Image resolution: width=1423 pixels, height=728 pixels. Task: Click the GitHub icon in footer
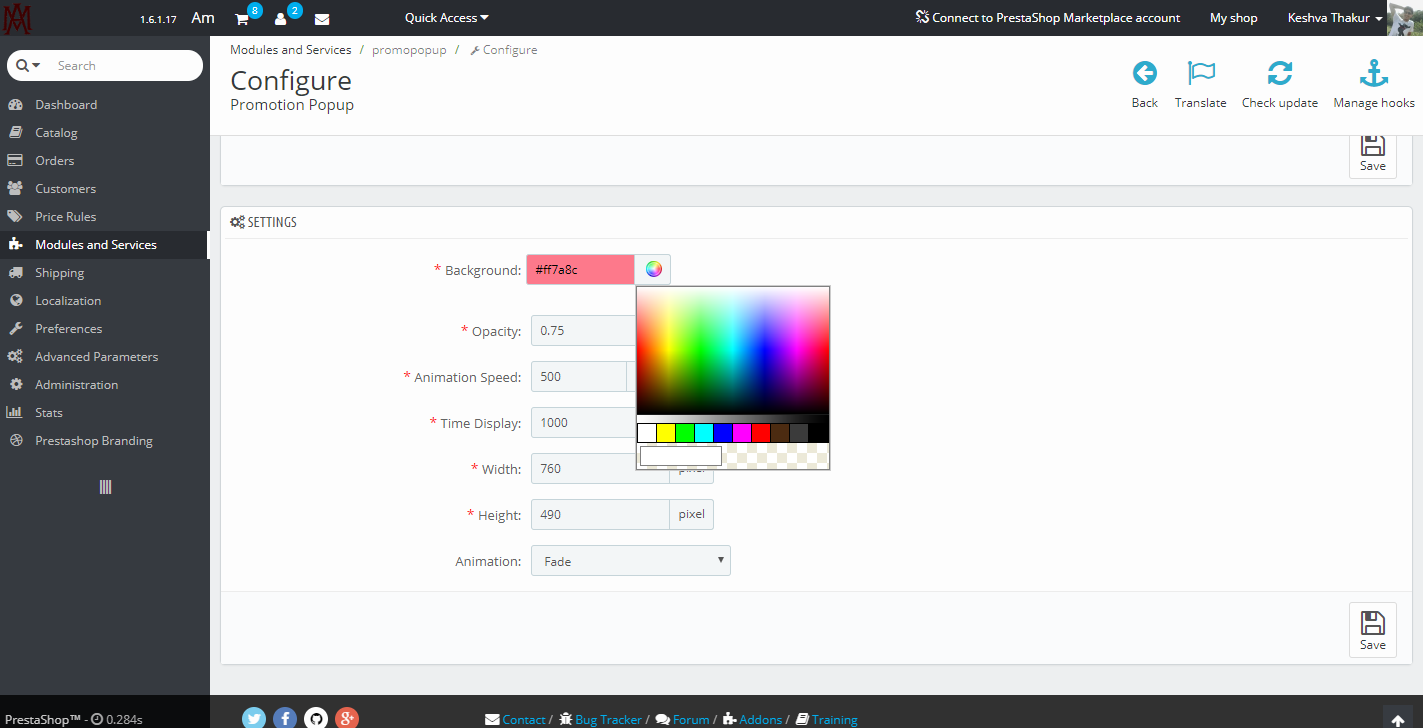click(316, 718)
